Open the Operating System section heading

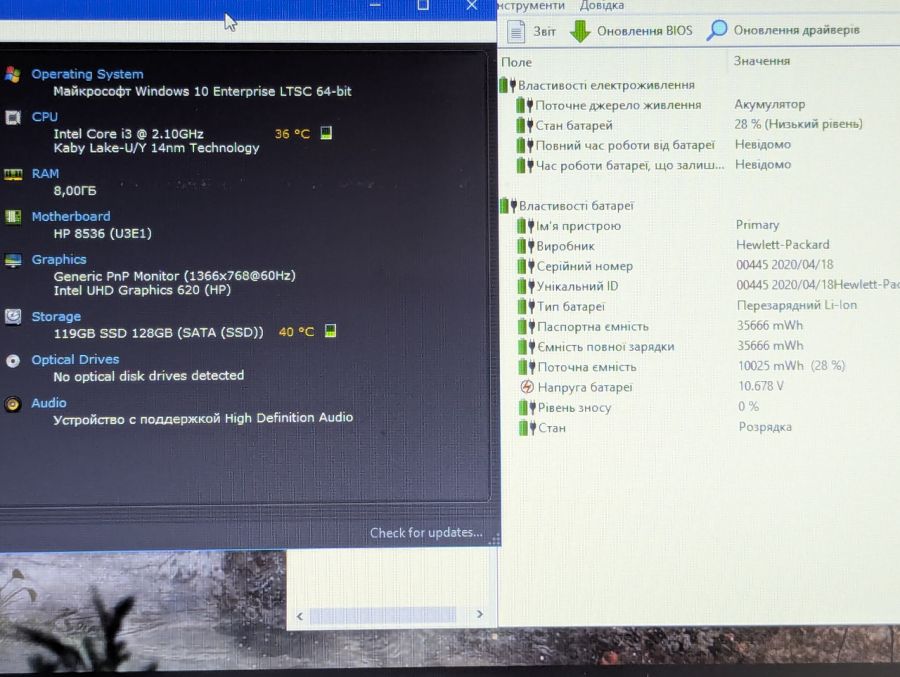point(87,74)
